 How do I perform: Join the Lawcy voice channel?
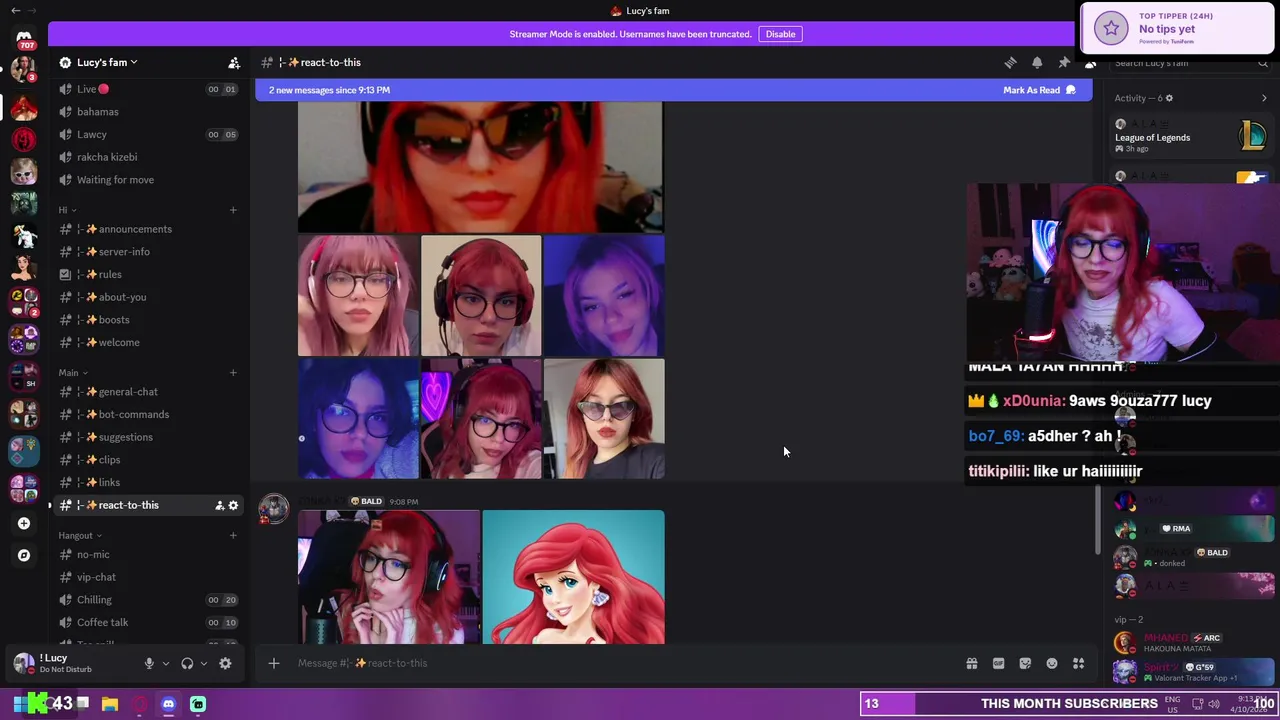pyautogui.click(x=148, y=134)
